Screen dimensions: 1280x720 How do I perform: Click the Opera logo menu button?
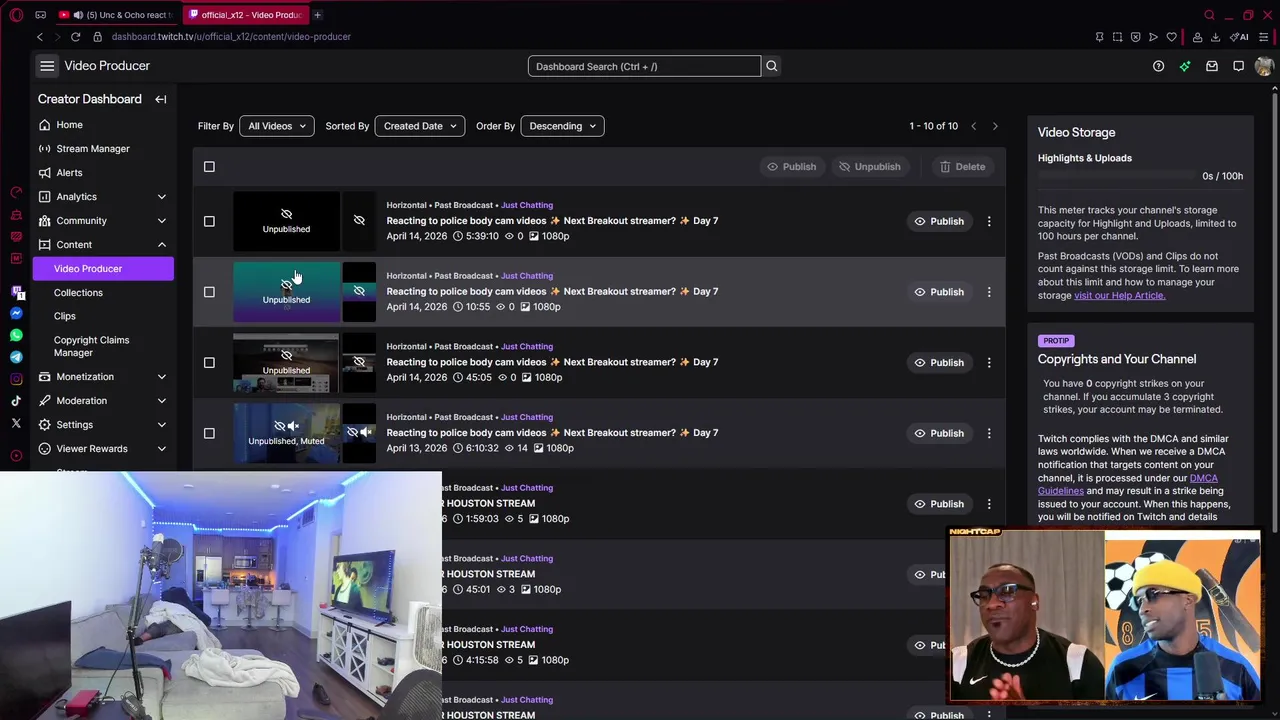click(16, 15)
